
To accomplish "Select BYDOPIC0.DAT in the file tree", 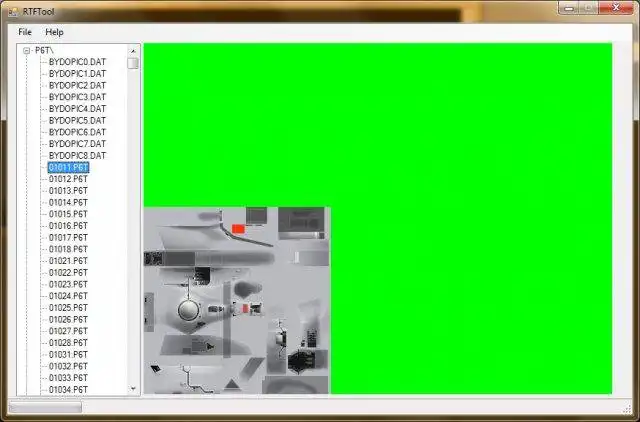I will [77, 62].
